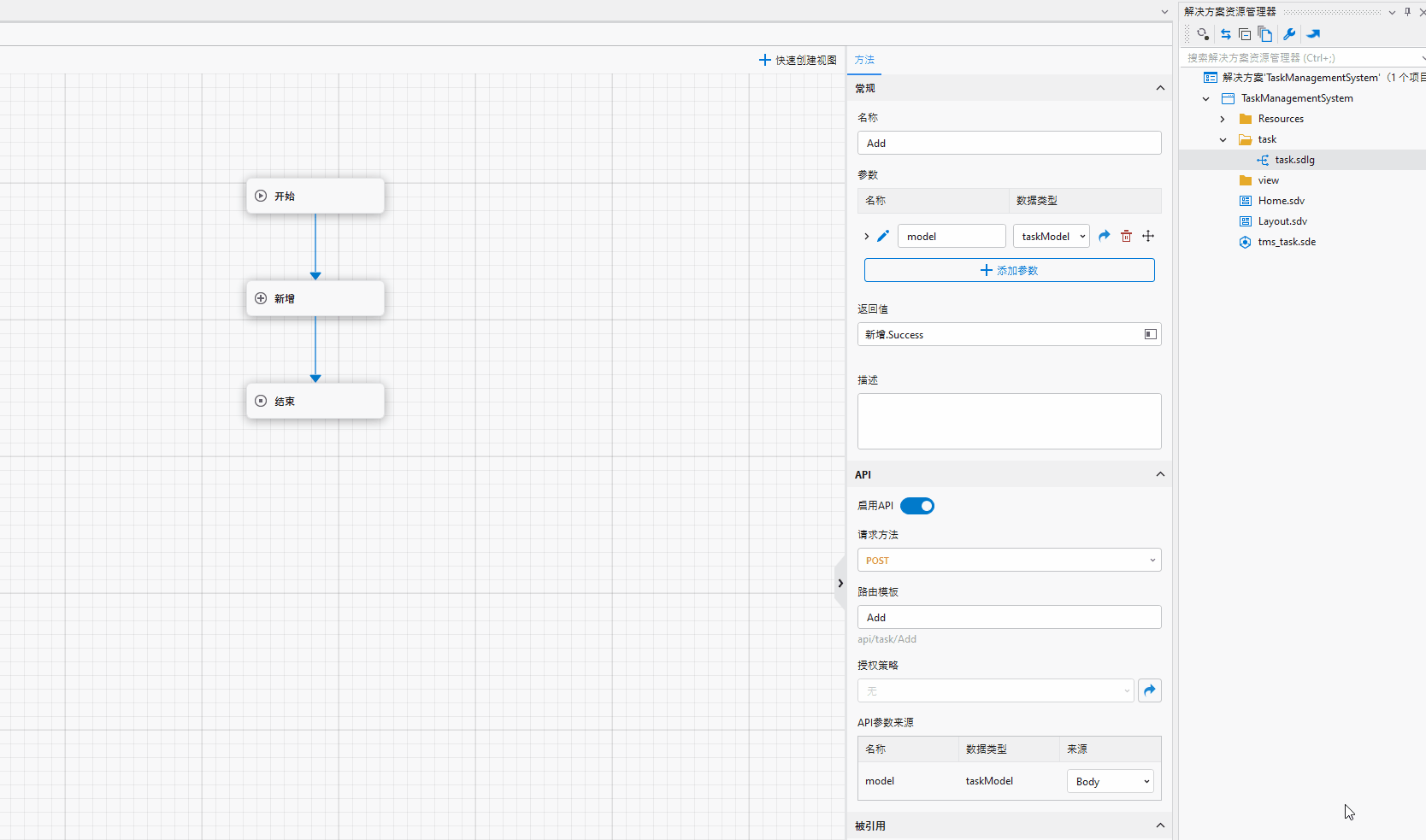This screenshot has height=840, width=1426.
Task: Click the blue swap arrows toolbar icon
Action: coord(1226,34)
